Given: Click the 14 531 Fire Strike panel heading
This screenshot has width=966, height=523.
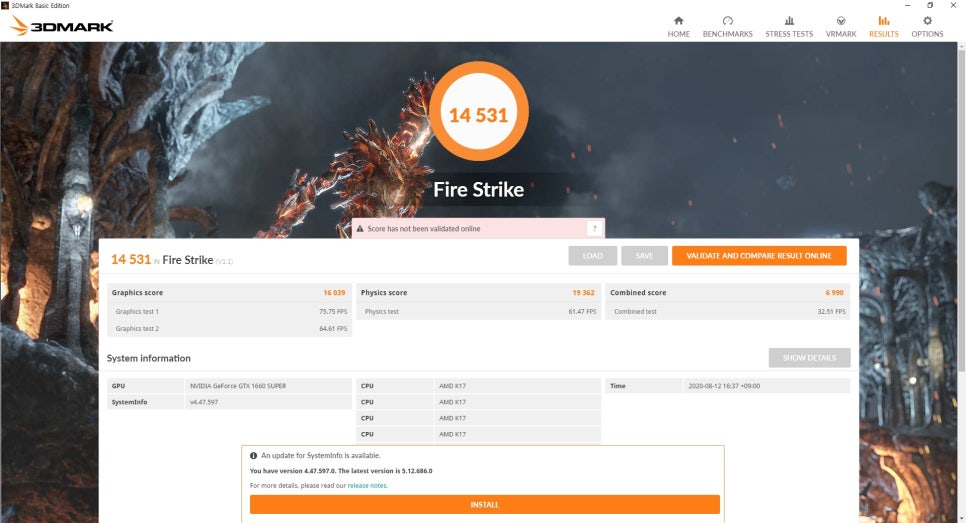Looking at the screenshot, I should (172, 260).
